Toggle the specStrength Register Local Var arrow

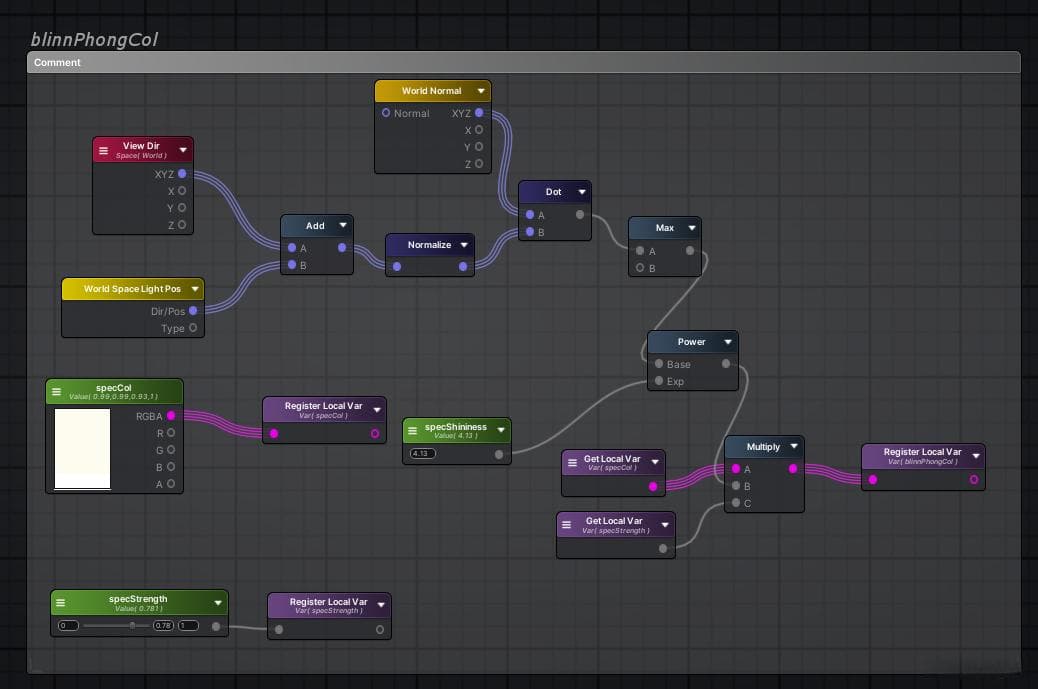(381, 605)
